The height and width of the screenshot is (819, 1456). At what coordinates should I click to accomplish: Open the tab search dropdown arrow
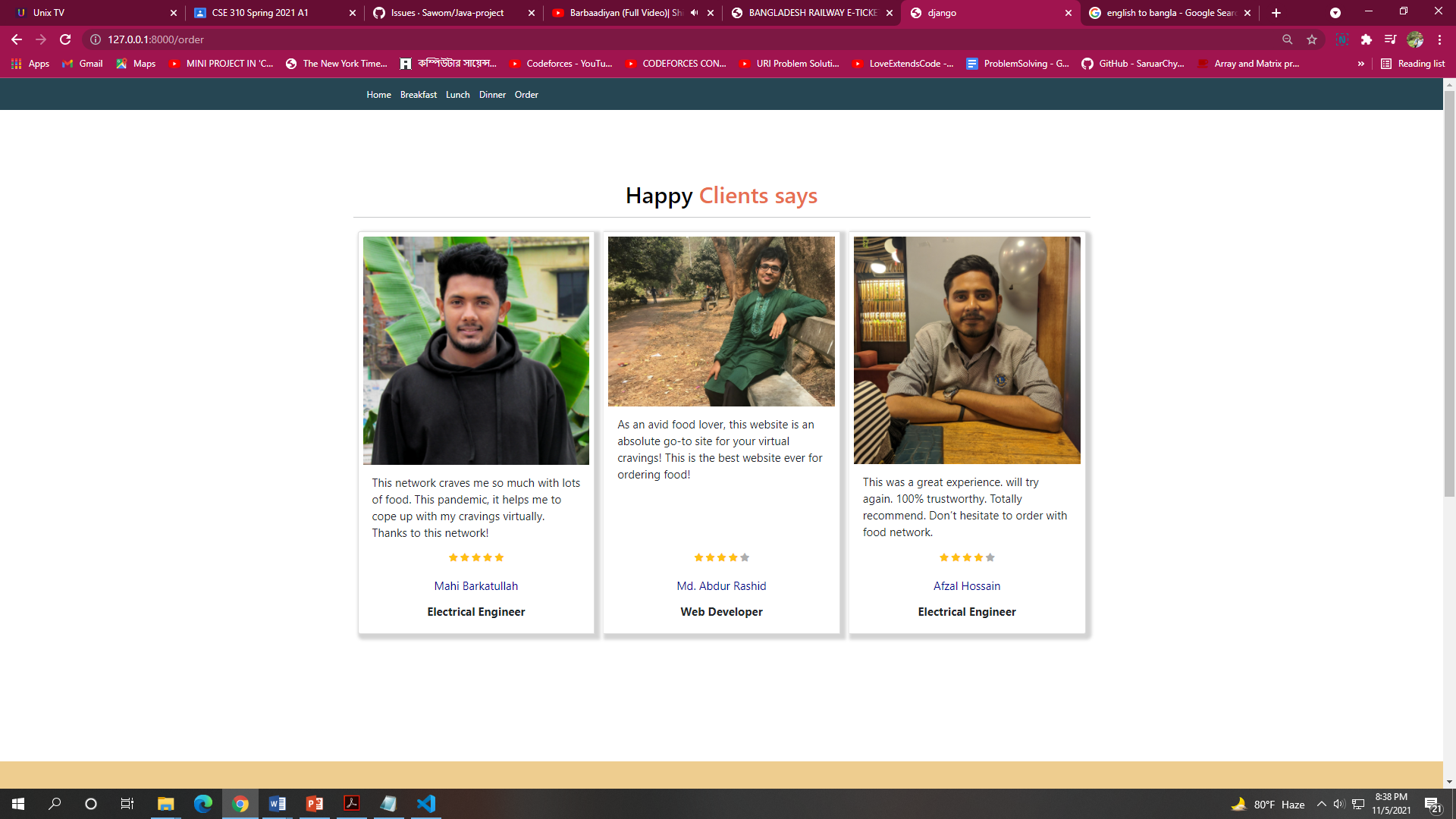pyautogui.click(x=1335, y=13)
